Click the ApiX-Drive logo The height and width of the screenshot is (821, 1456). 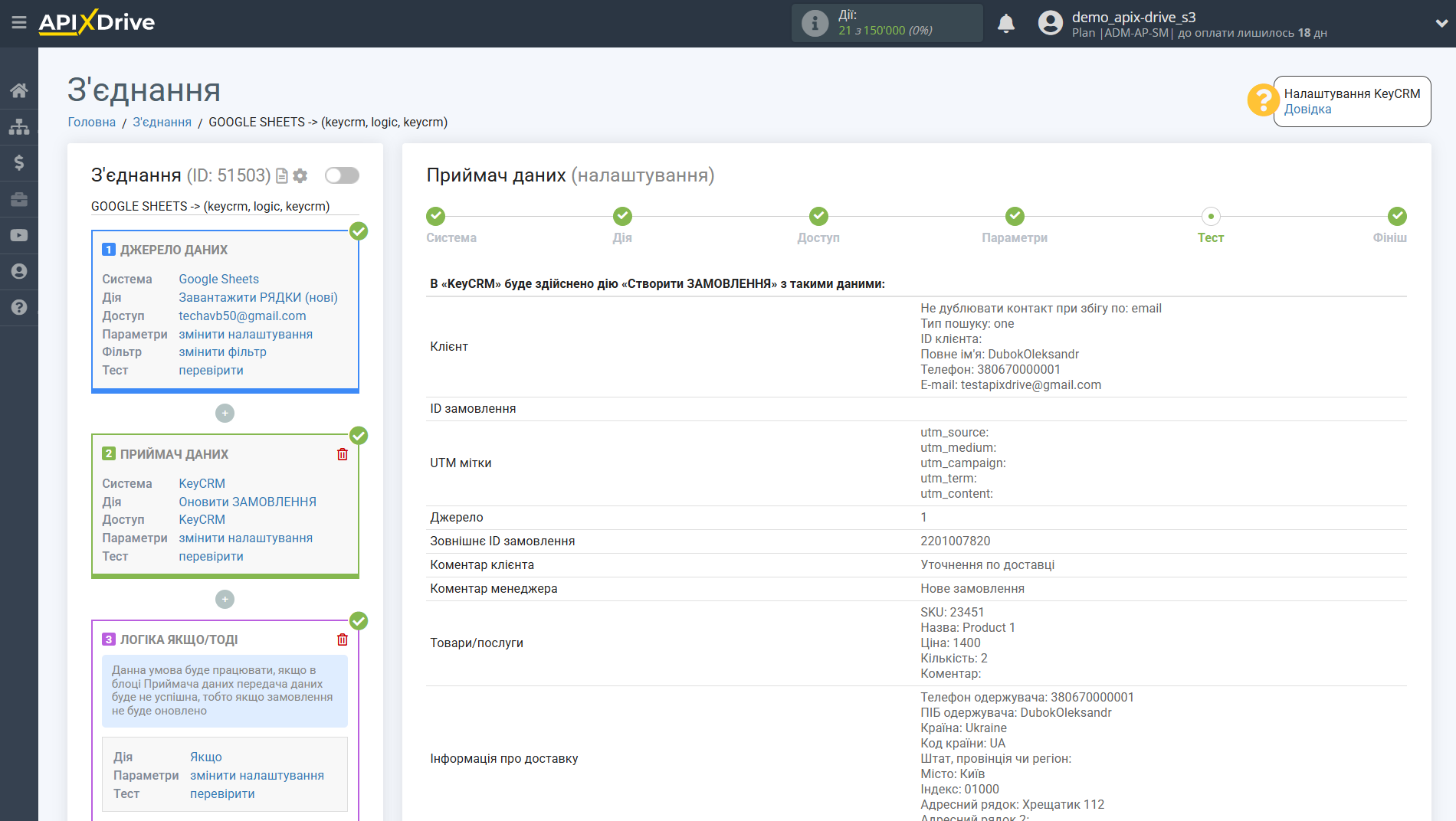point(97,22)
